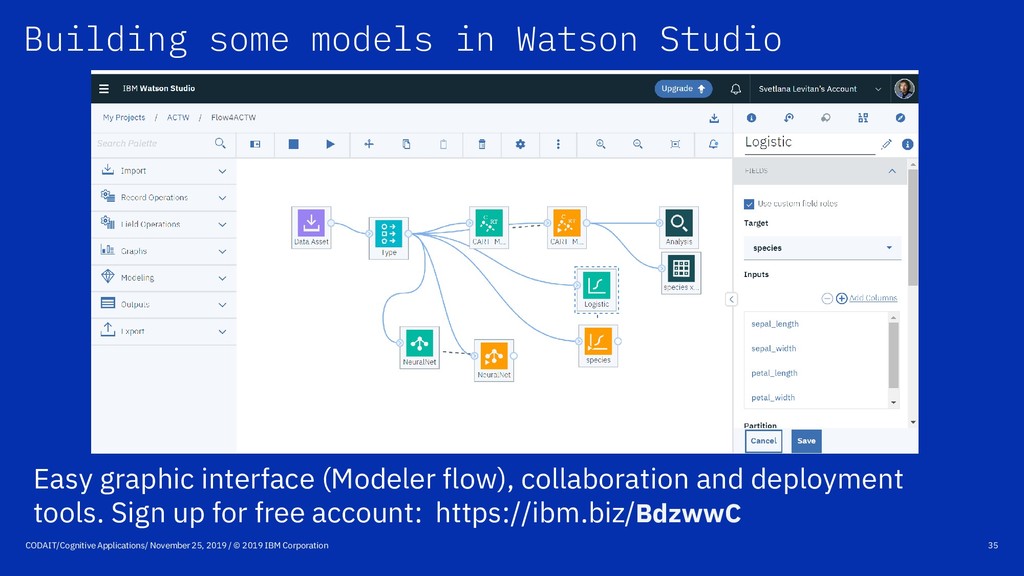The height and width of the screenshot is (576, 1024).
Task: Click the download icon in breadcrumb bar
Action: 714,118
